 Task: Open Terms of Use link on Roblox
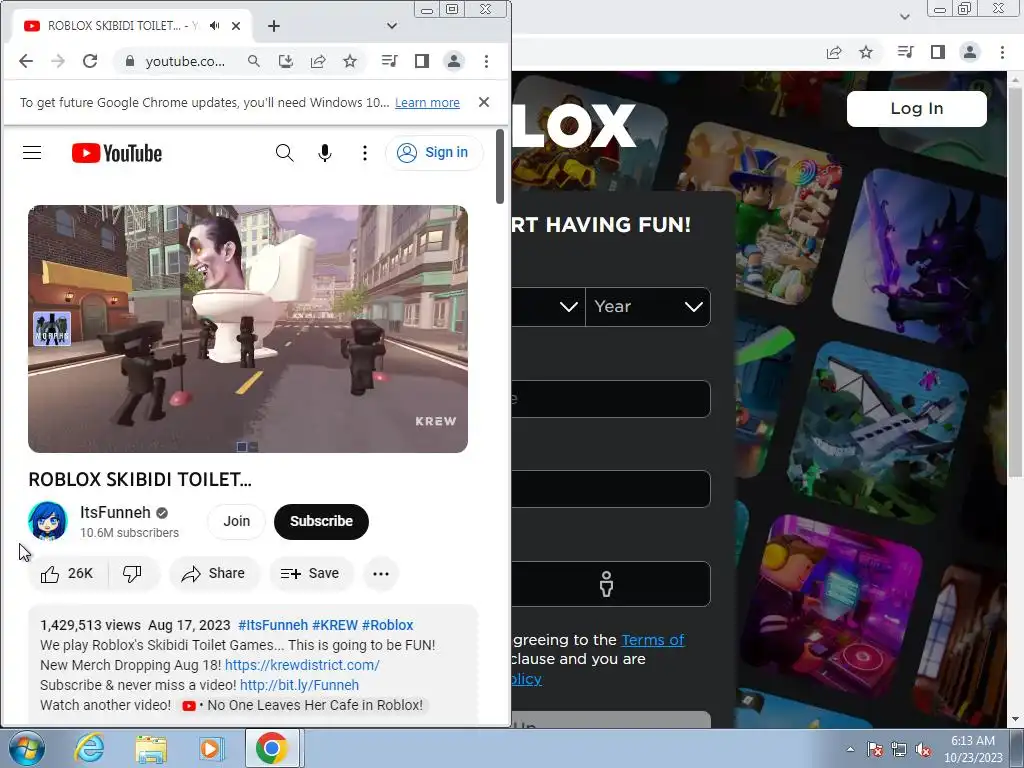(x=652, y=640)
